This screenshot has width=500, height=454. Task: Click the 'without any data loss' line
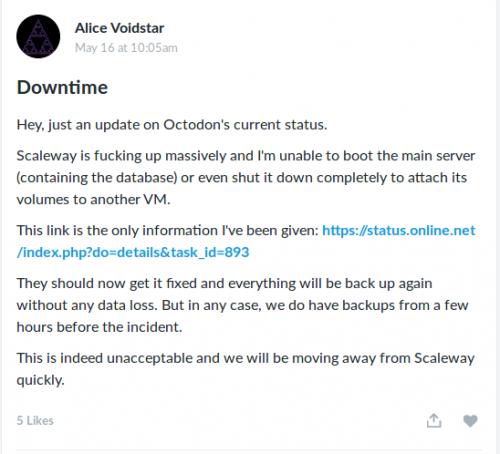point(242,305)
